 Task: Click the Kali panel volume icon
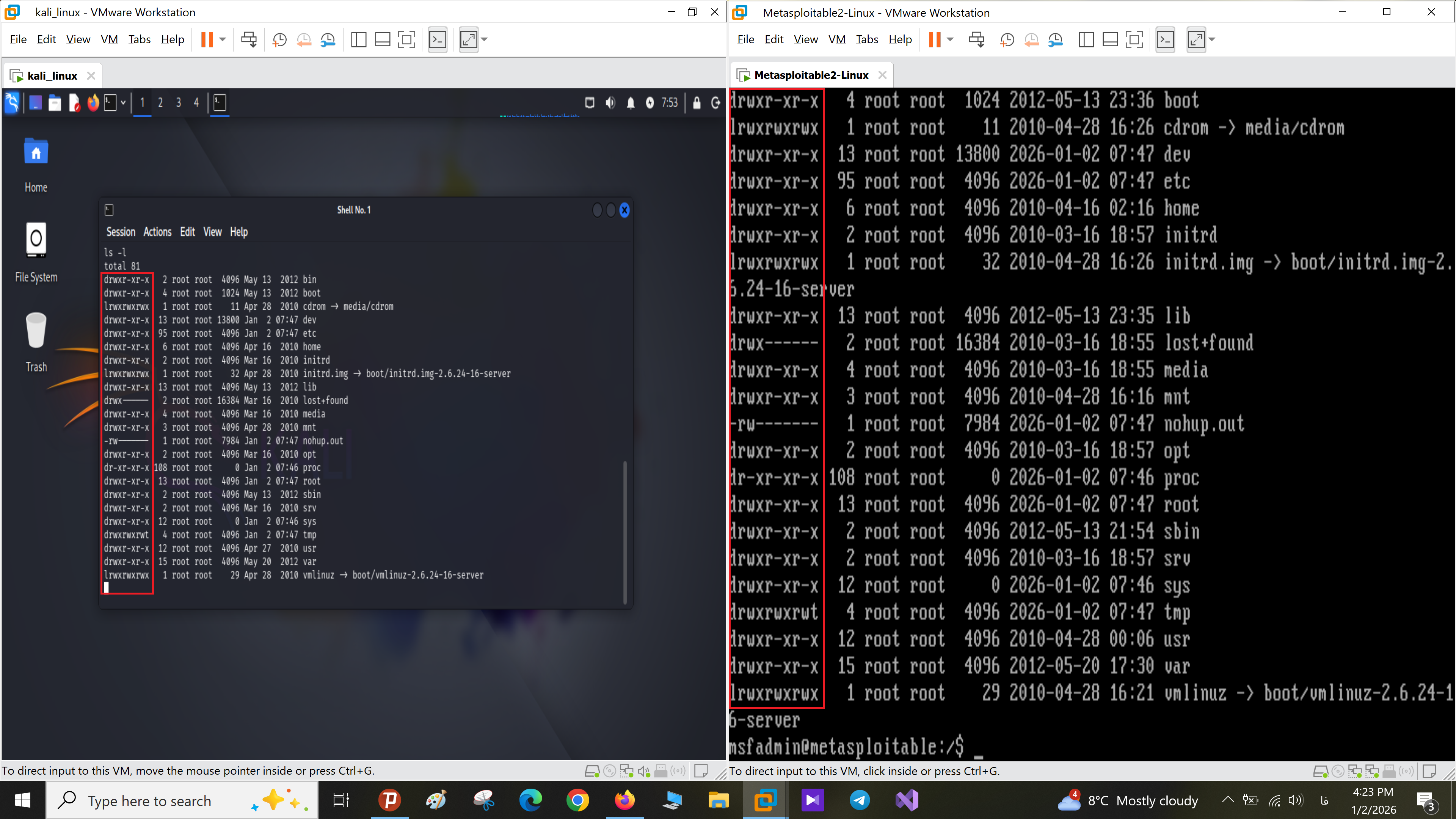610,103
